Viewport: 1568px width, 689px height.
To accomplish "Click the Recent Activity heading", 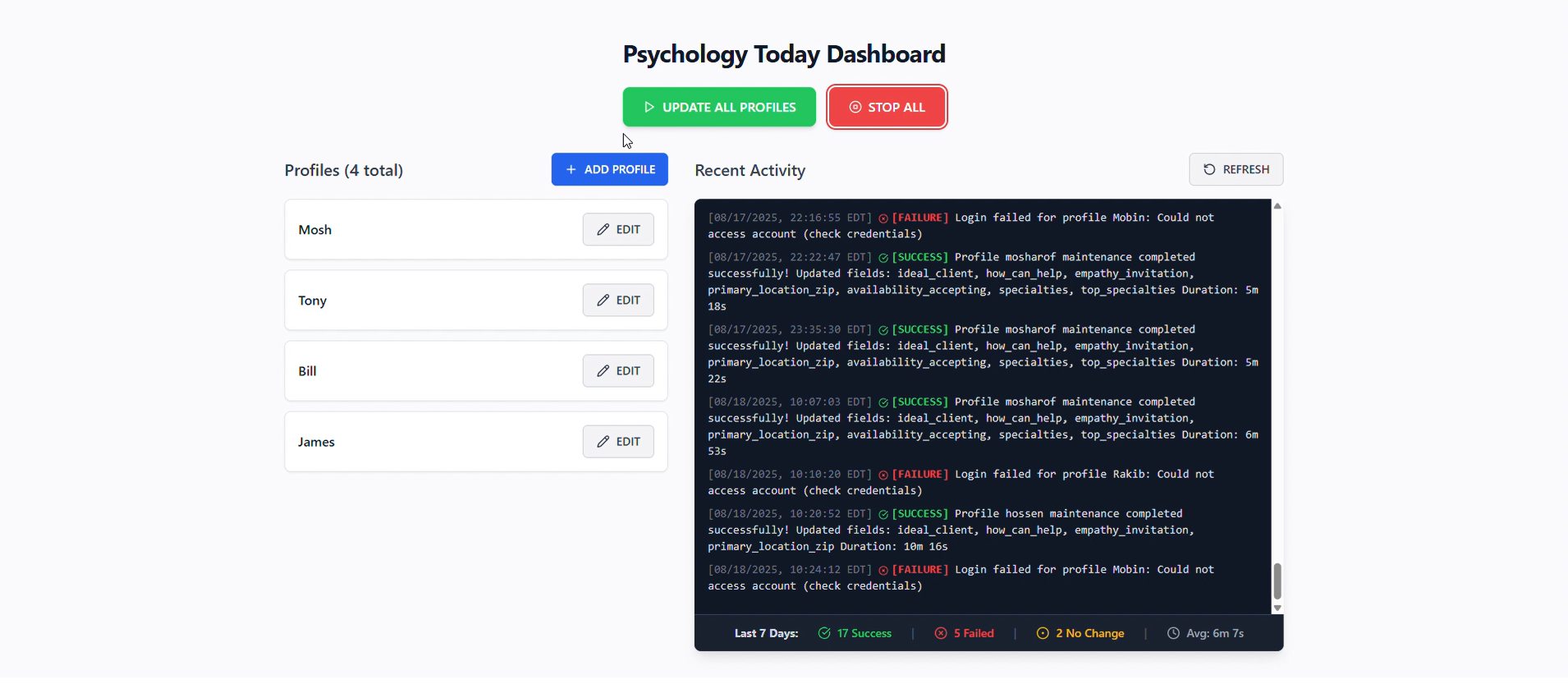I will pyautogui.click(x=750, y=171).
